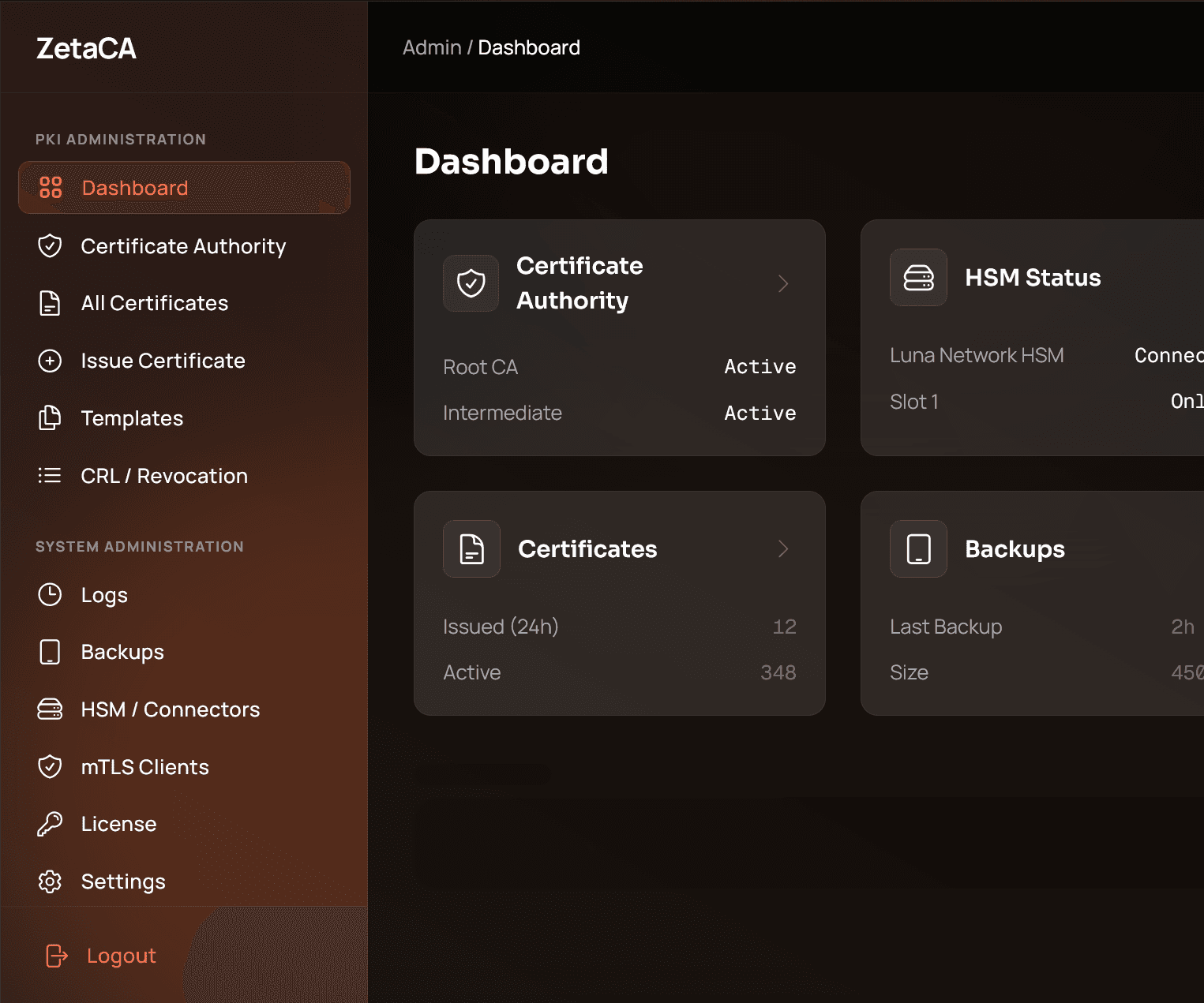
Task: Open the Admin breadcrumb link
Action: pos(432,47)
